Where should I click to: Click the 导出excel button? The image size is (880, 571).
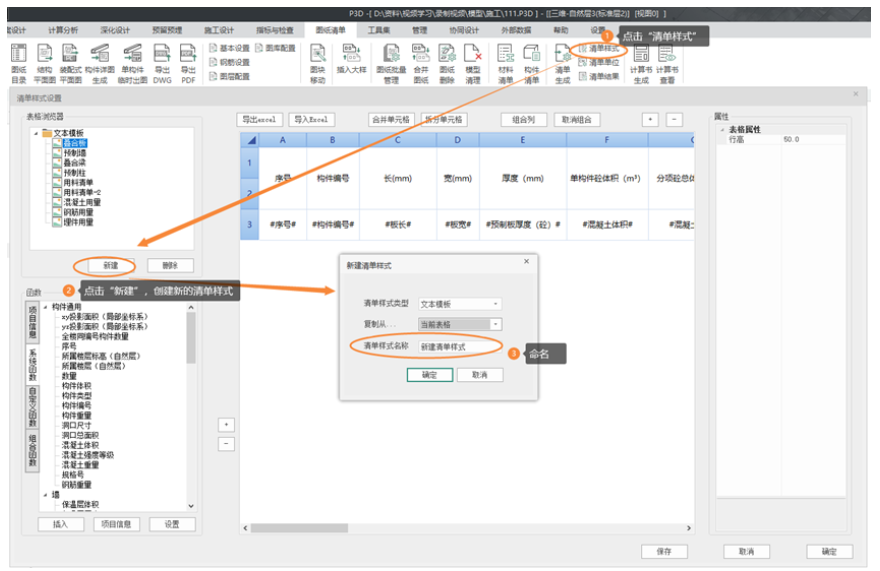pyautogui.click(x=260, y=119)
